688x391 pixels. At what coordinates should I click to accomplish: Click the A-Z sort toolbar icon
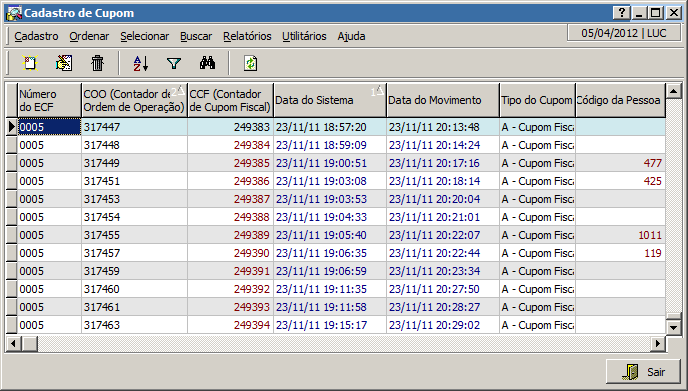coord(141,63)
